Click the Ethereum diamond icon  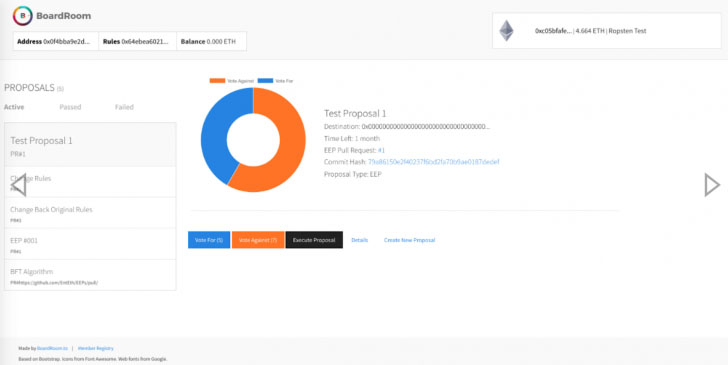[x=507, y=31]
